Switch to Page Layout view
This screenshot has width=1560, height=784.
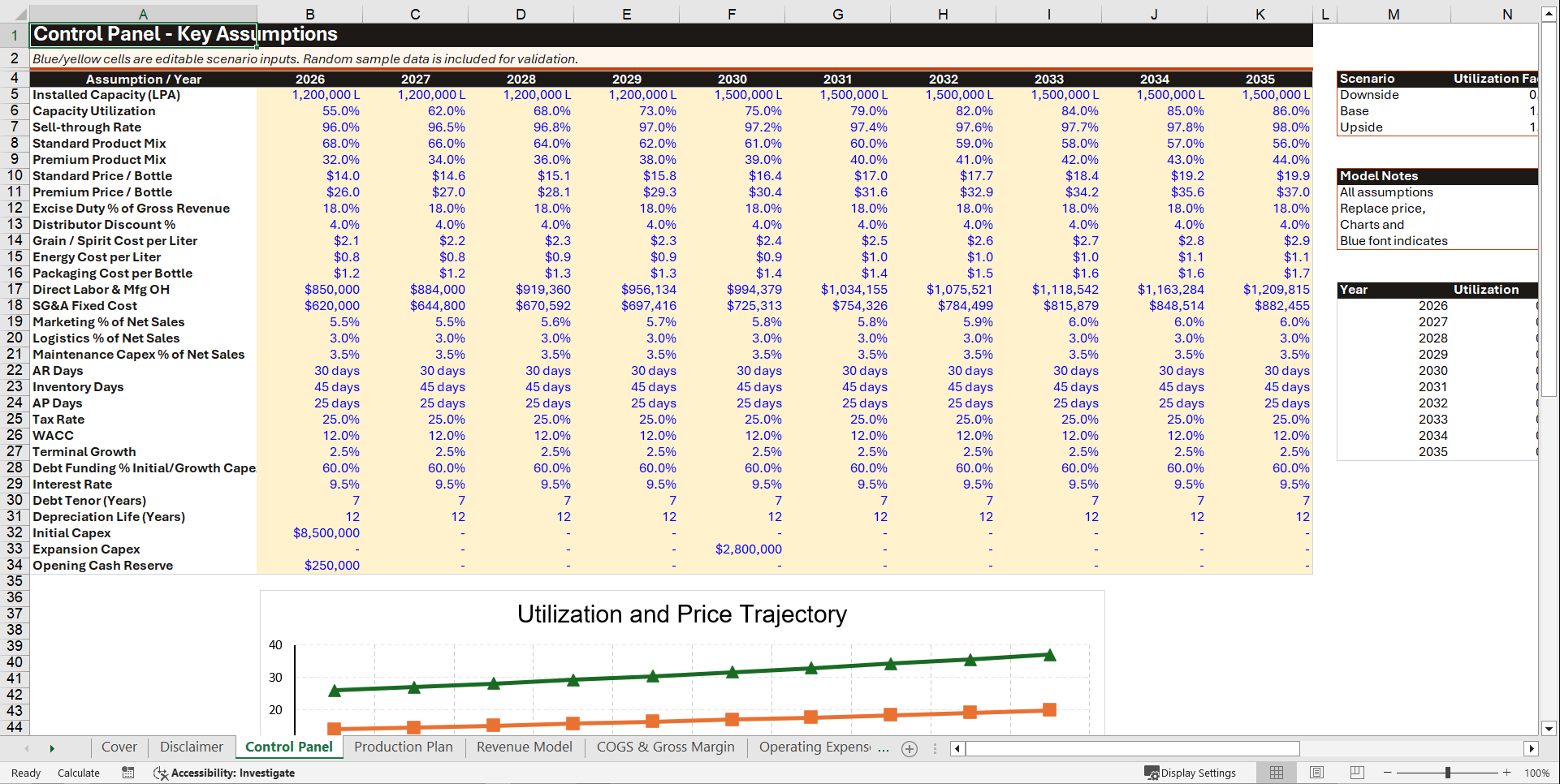point(1316,773)
